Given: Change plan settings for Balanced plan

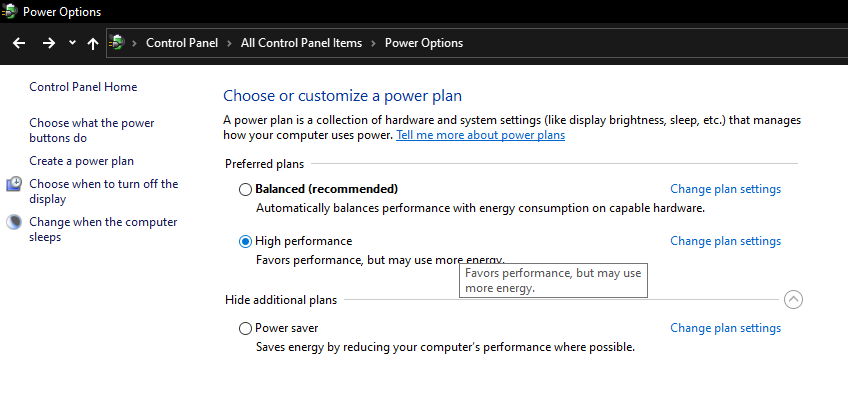Looking at the screenshot, I should 725,189.
